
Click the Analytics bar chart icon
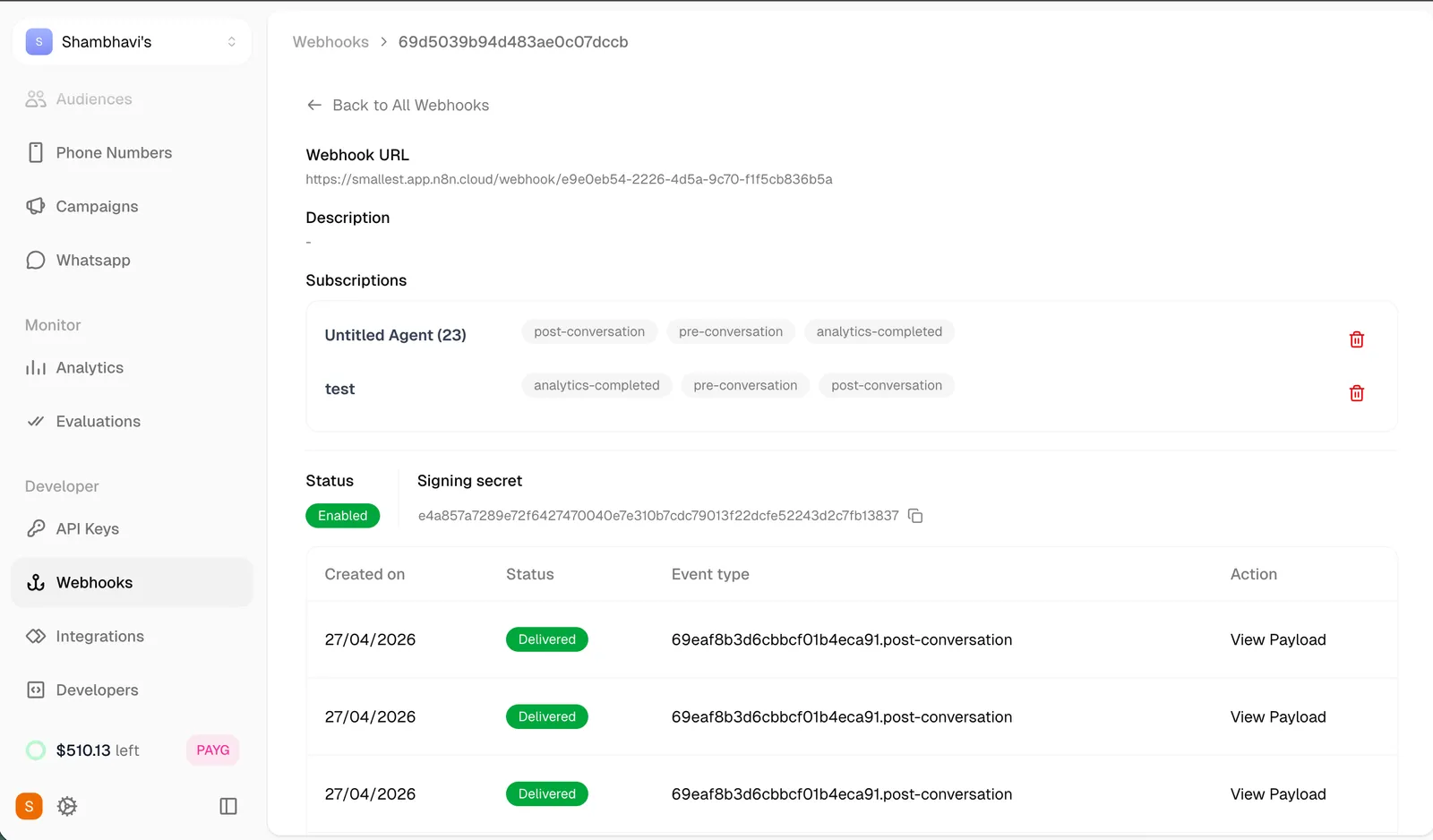pos(36,368)
